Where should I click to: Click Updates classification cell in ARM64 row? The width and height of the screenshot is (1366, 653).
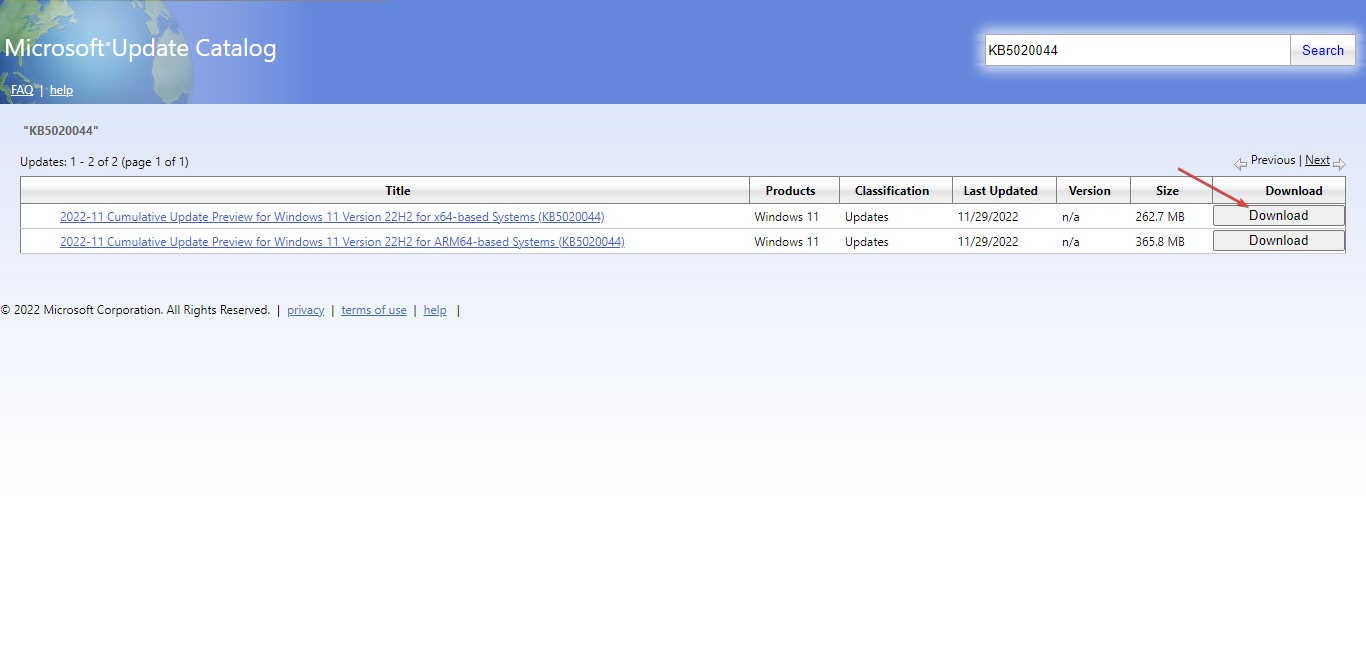pos(866,242)
